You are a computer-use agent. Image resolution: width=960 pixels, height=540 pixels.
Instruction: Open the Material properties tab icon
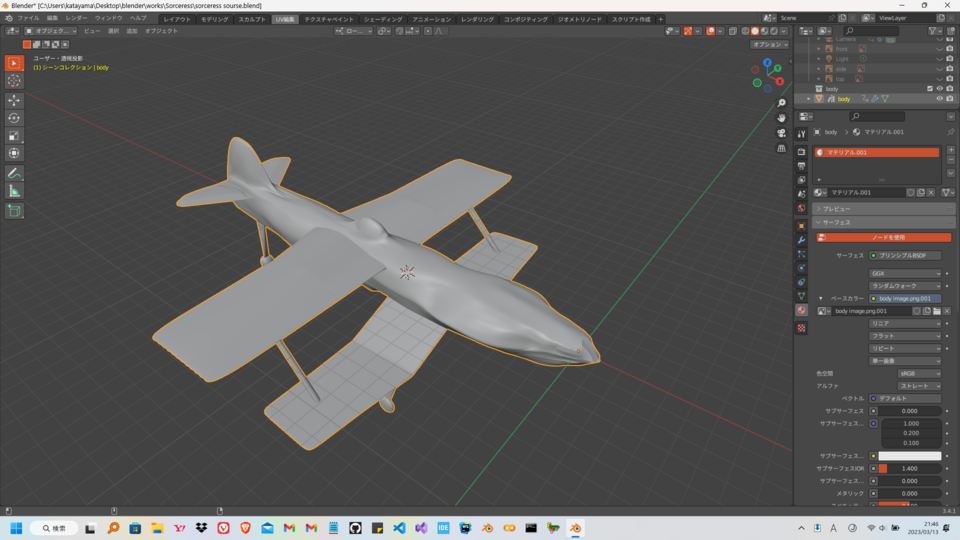(x=801, y=310)
